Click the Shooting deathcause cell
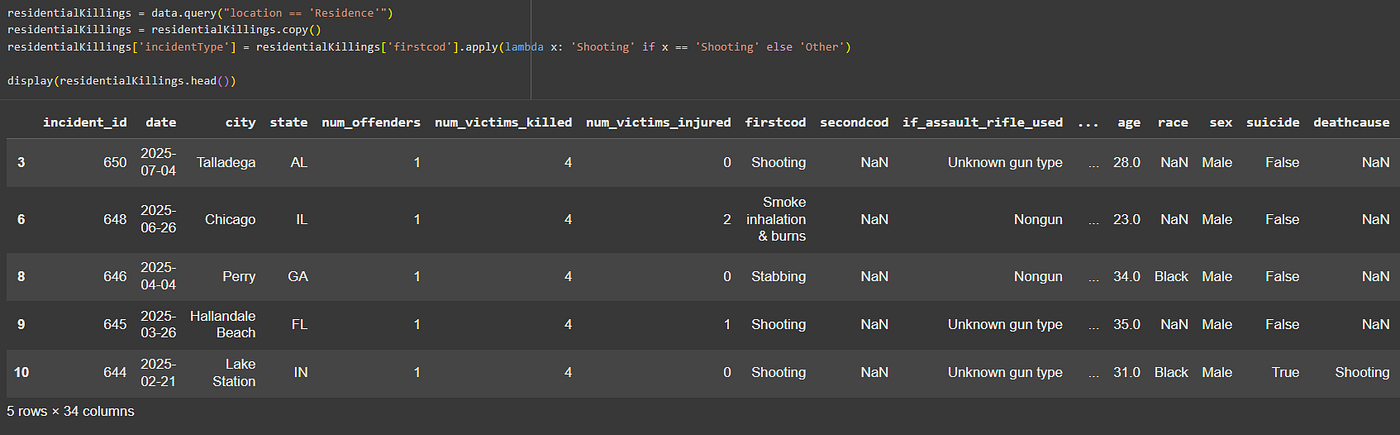Viewport: 1400px width, 435px height. tap(1362, 372)
